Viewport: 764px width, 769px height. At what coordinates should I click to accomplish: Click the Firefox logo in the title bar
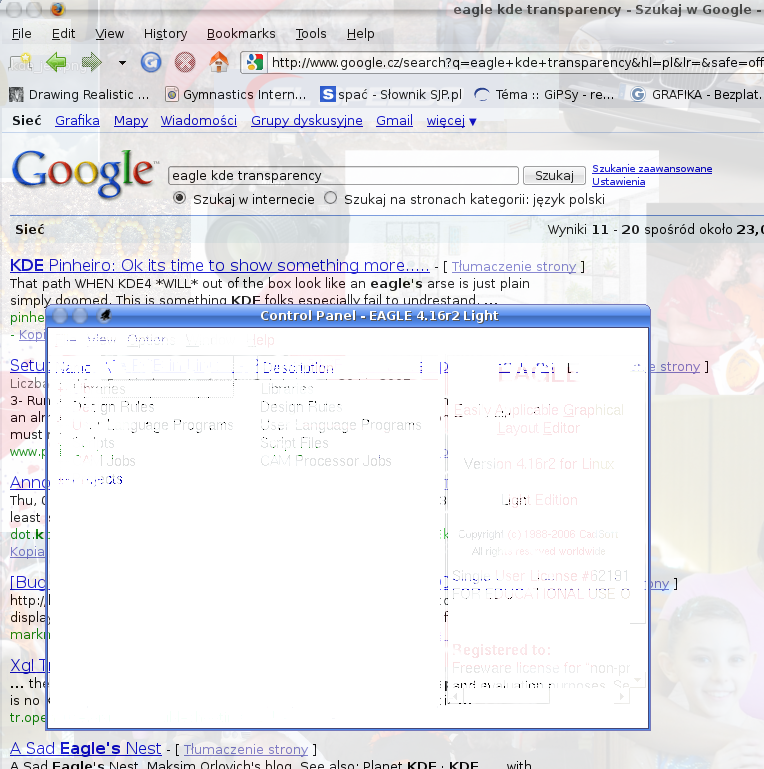(58, 9)
